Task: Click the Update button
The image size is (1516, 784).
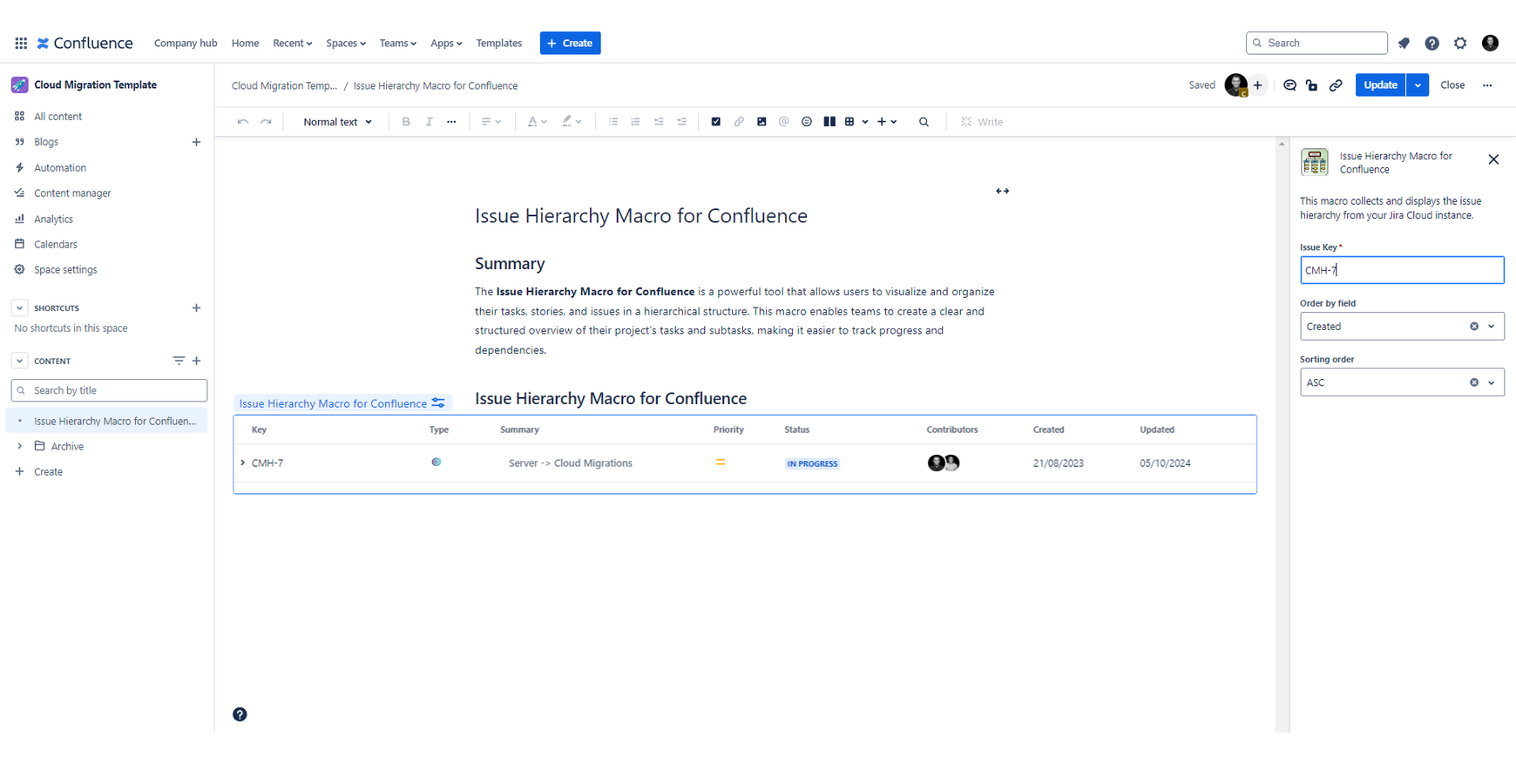Action: 1381,85
